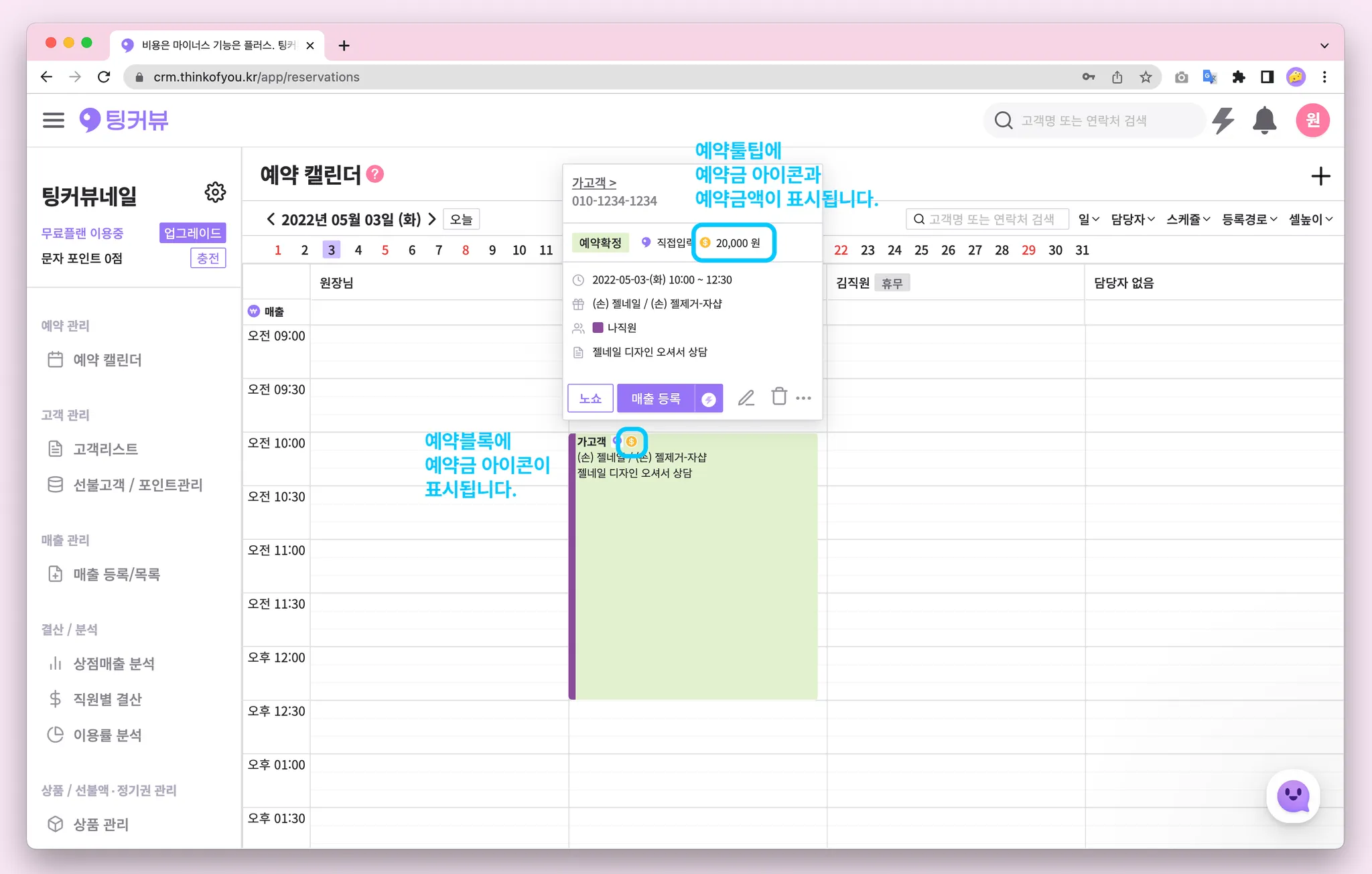Open the chatbot help bubble icon
Screen dimensions: 1372x874
(x=1292, y=796)
